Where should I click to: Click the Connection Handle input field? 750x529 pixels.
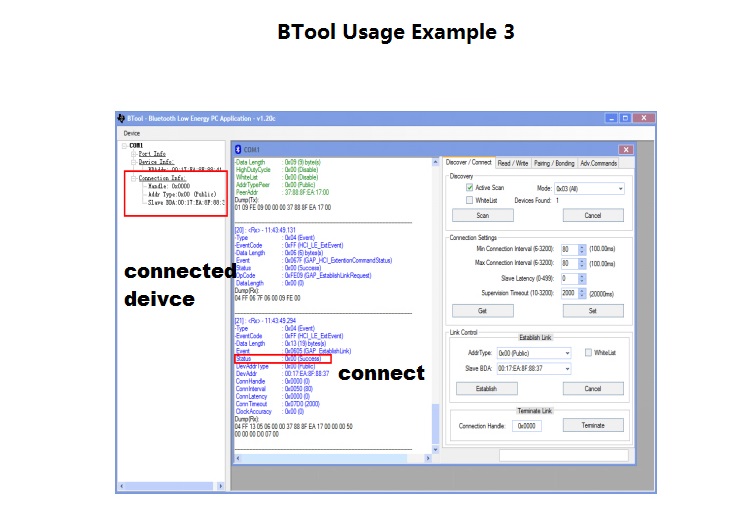[527, 426]
